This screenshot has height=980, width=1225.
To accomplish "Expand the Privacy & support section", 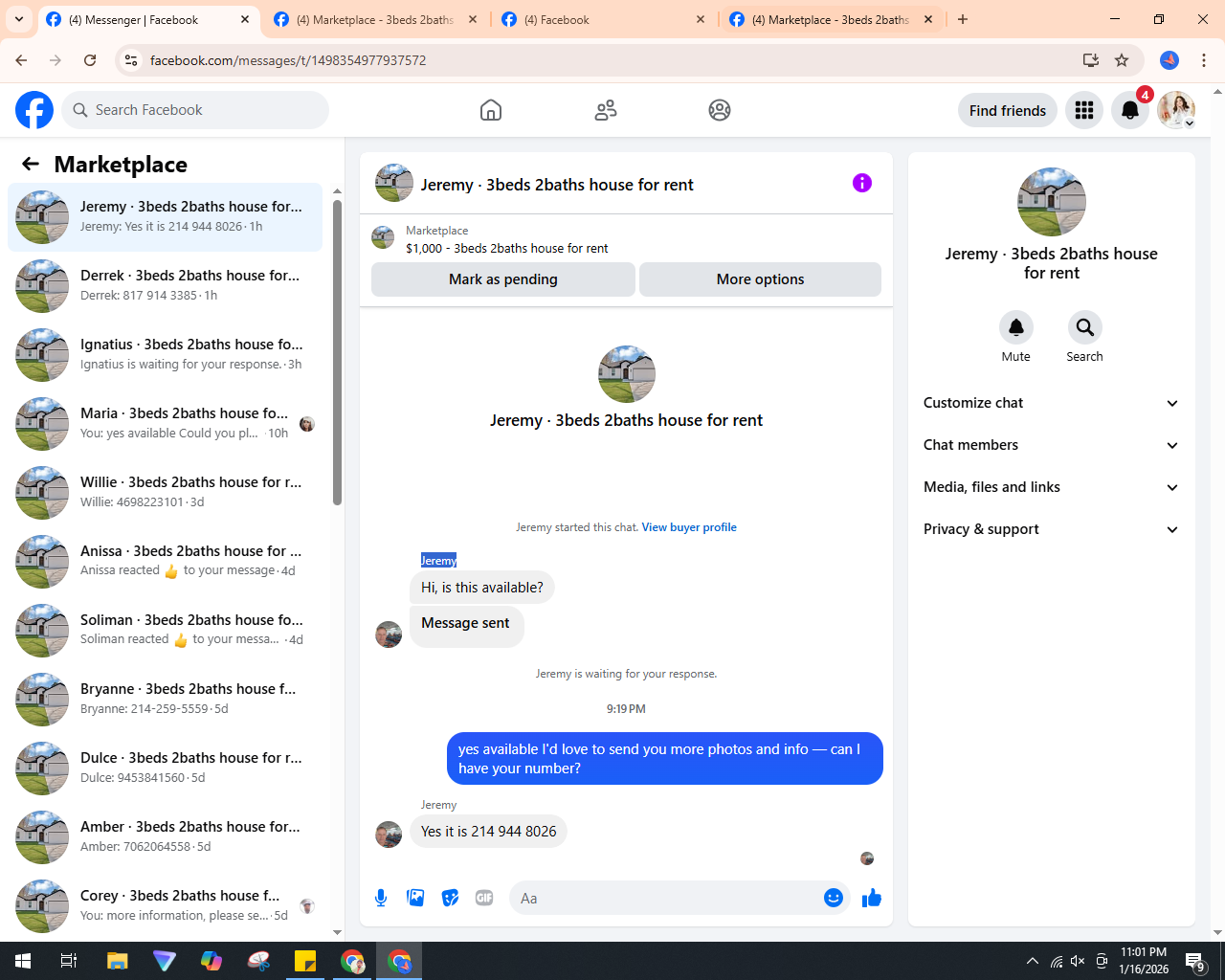I will (x=1052, y=529).
